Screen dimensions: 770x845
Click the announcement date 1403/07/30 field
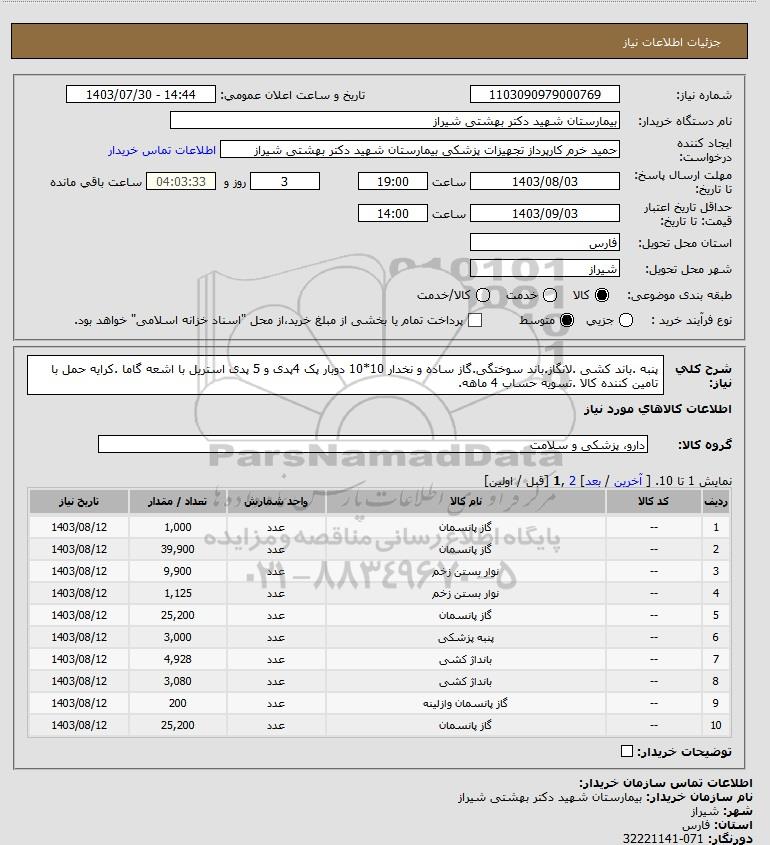141,94
